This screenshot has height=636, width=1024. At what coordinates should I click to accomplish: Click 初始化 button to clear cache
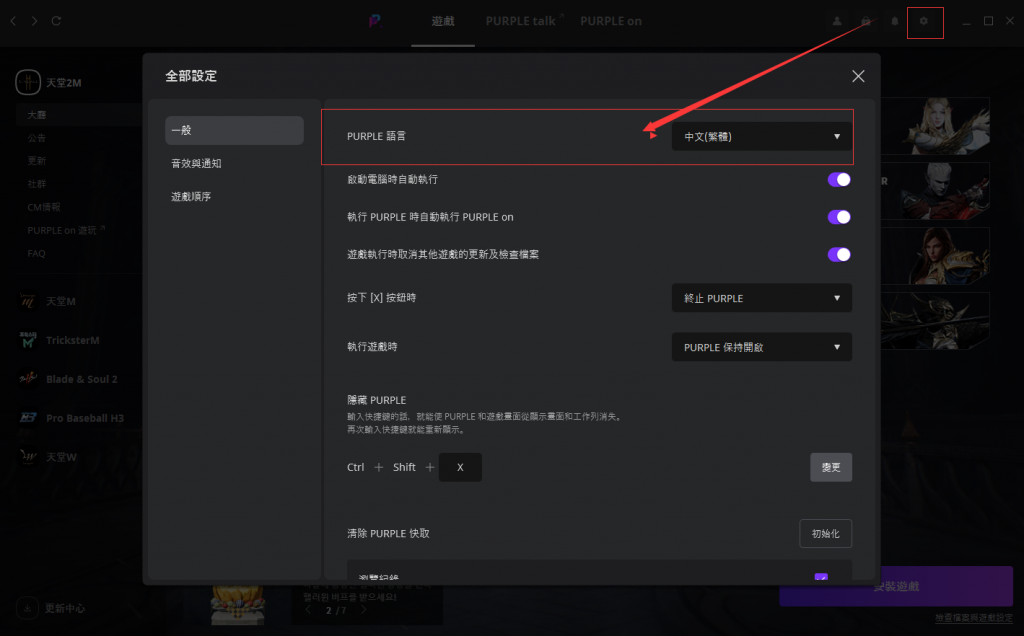click(x=825, y=533)
